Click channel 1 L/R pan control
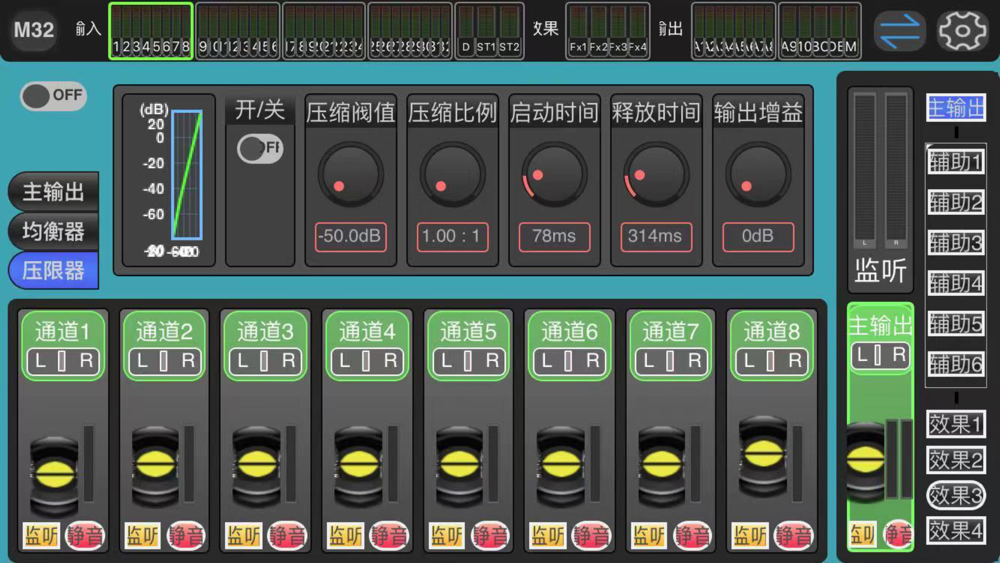This screenshot has width=1000, height=563. coord(62,361)
